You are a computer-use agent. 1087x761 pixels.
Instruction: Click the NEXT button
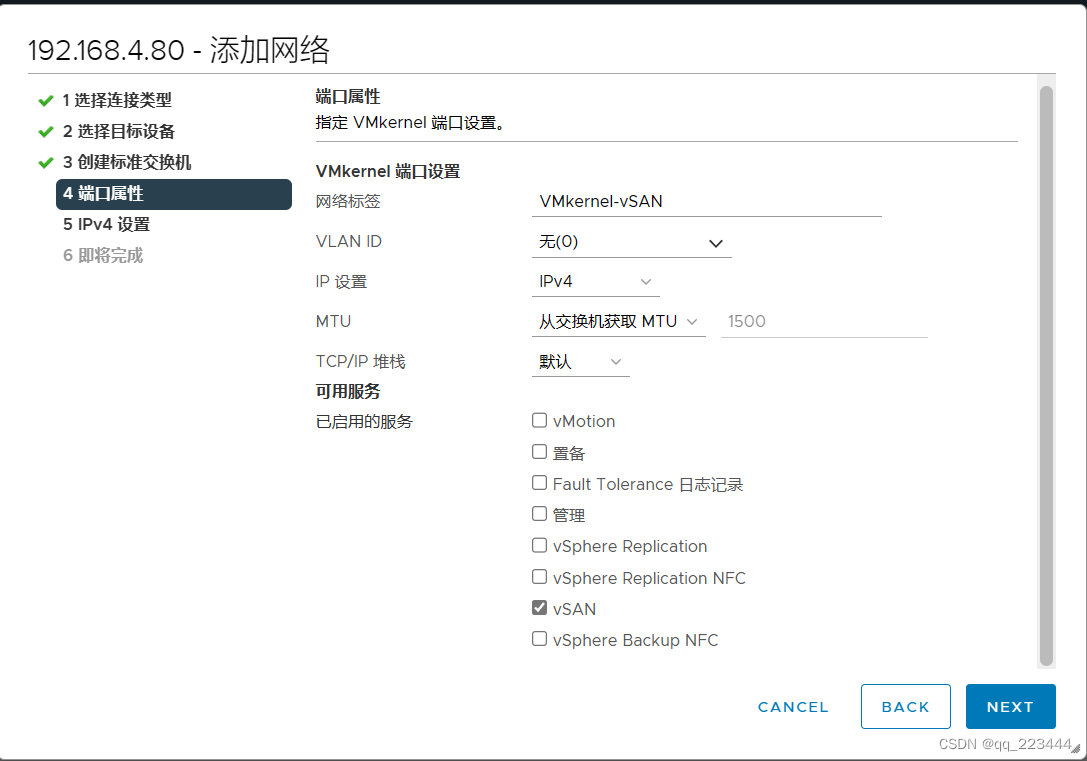(x=1010, y=706)
